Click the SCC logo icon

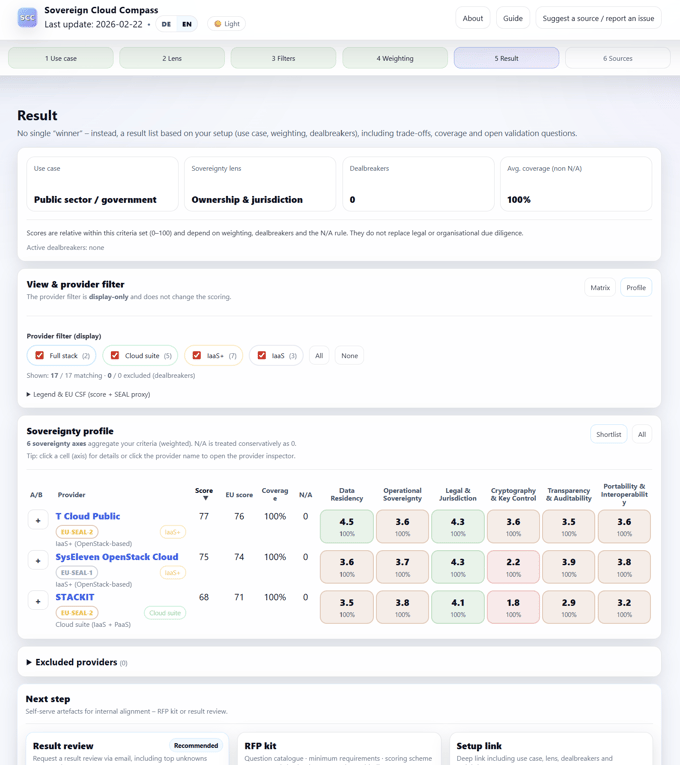tap(27, 18)
